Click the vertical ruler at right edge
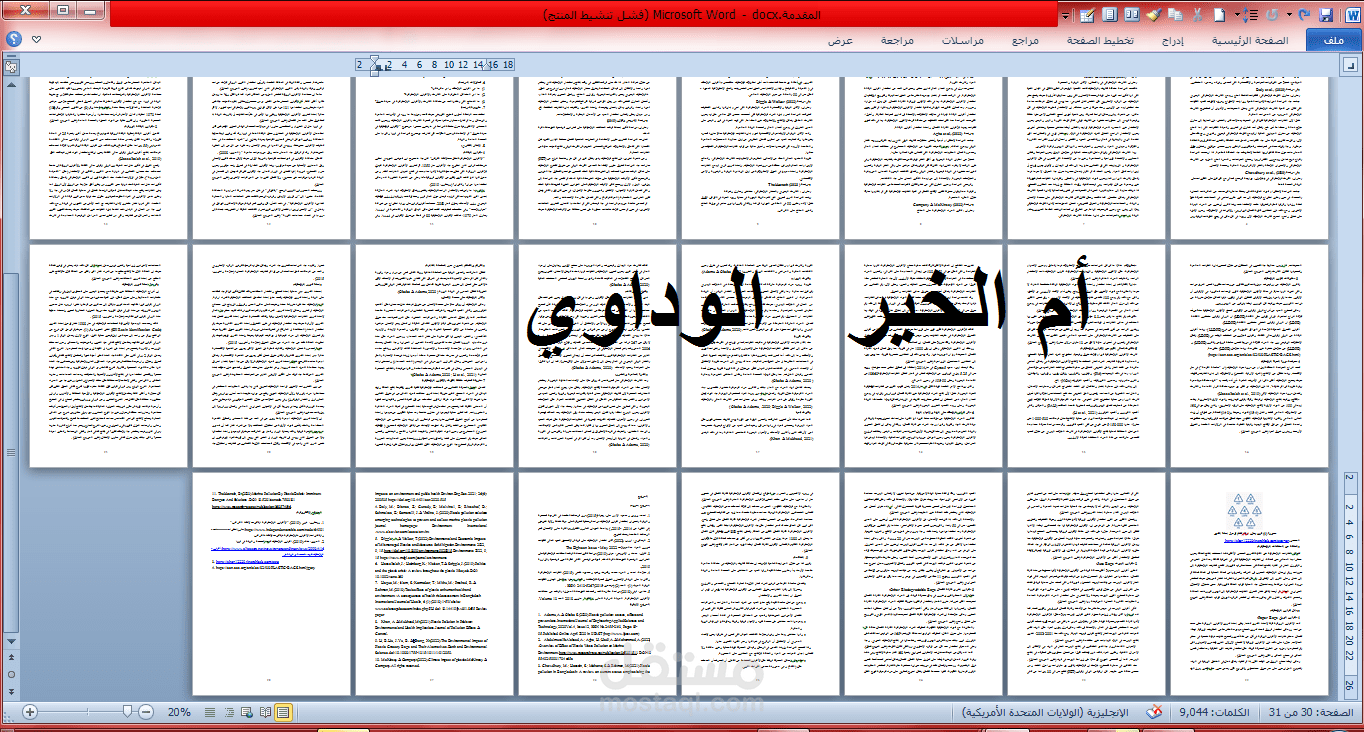The image size is (1364, 732). click(1348, 583)
